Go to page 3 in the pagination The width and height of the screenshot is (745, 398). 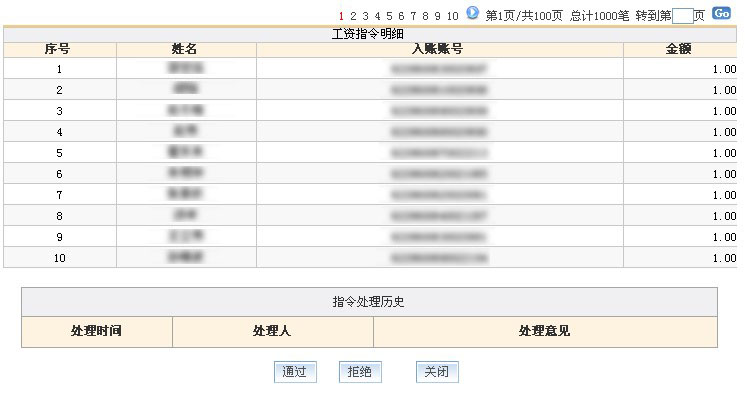pos(365,16)
